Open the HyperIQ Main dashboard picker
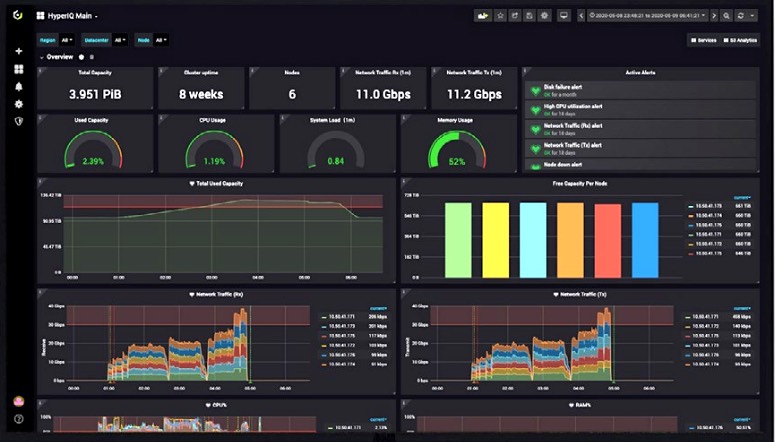The height and width of the screenshot is (442, 775). 74,17
